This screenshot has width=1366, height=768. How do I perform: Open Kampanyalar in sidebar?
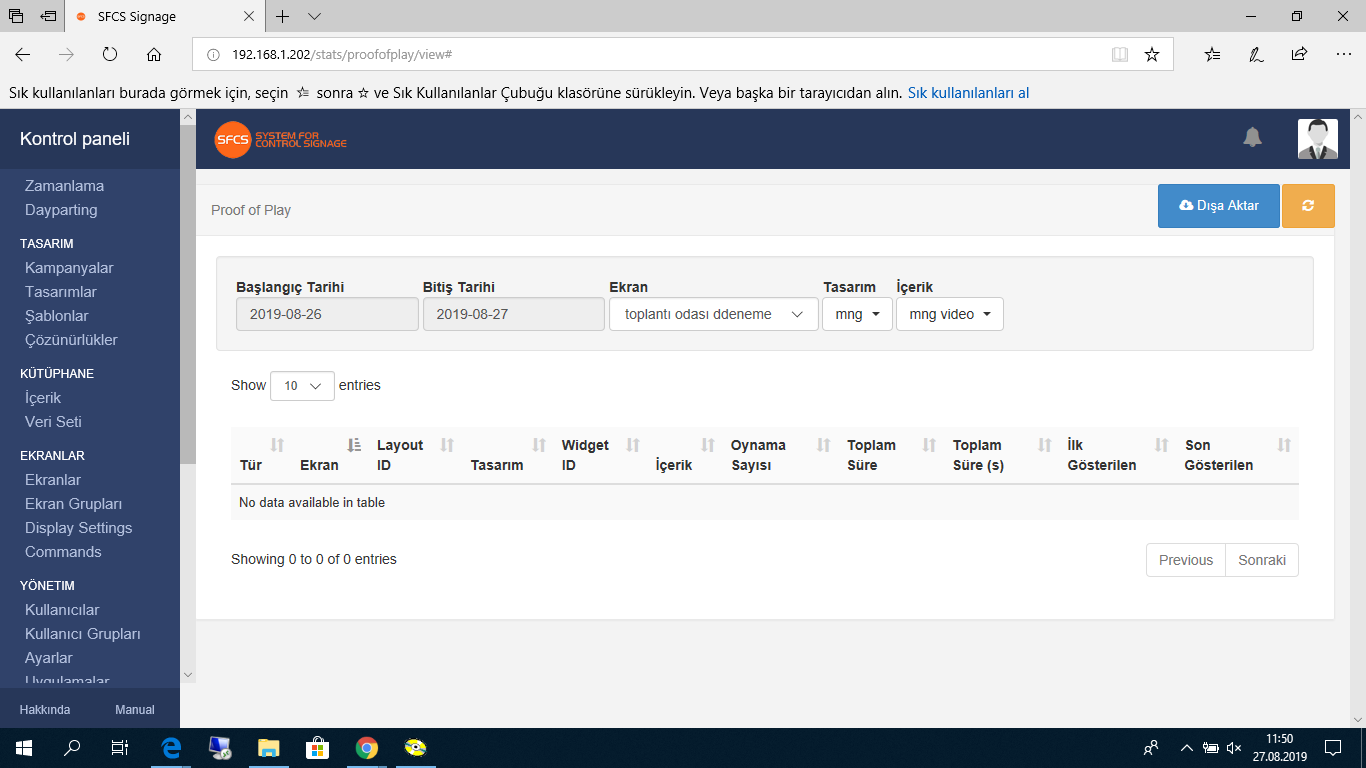tap(69, 268)
